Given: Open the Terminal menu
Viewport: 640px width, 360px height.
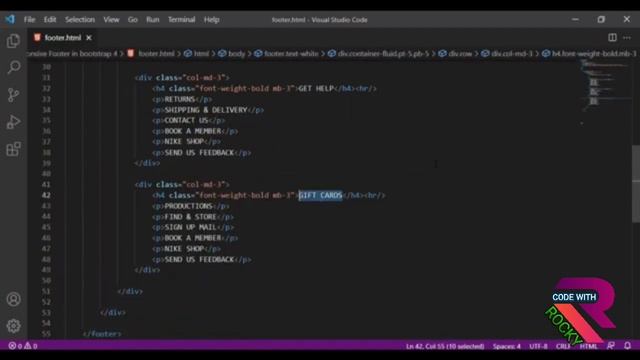Looking at the screenshot, I should pyautogui.click(x=182, y=20).
